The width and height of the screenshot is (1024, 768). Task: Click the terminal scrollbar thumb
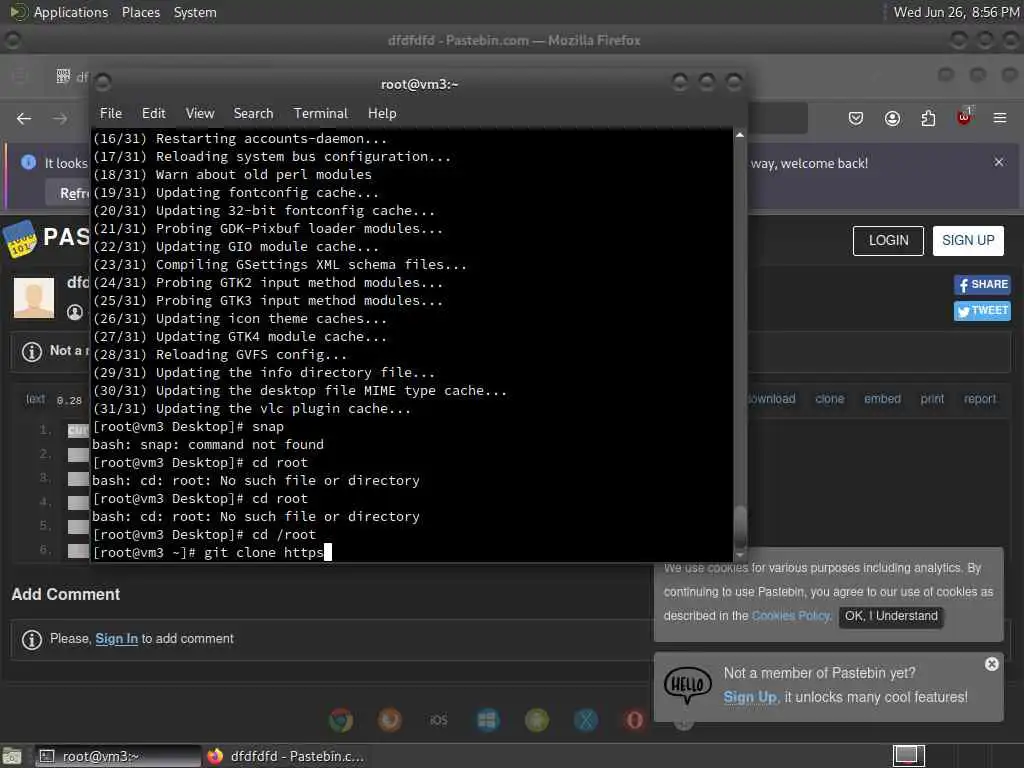pyautogui.click(x=740, y=526)
